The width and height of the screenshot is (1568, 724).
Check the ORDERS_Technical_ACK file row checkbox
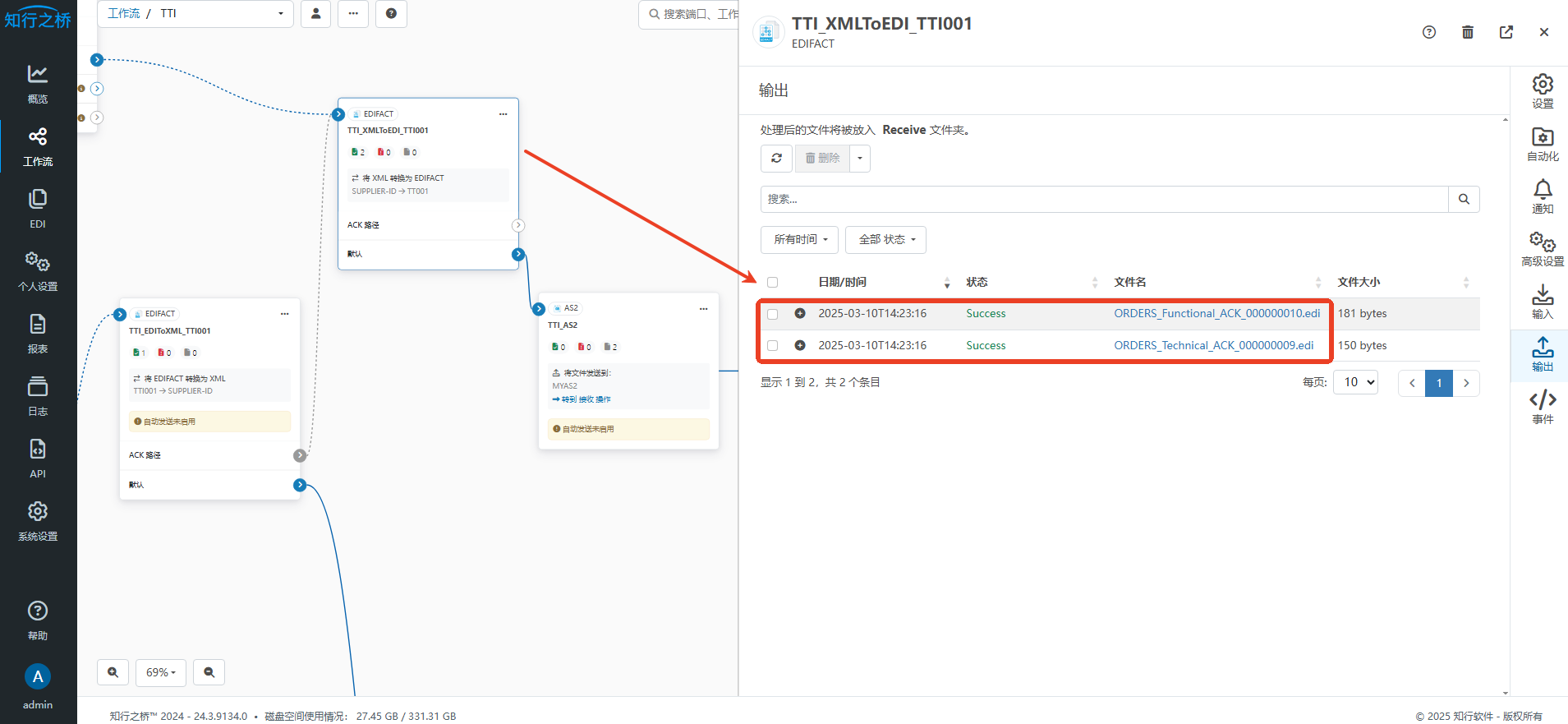772,346
